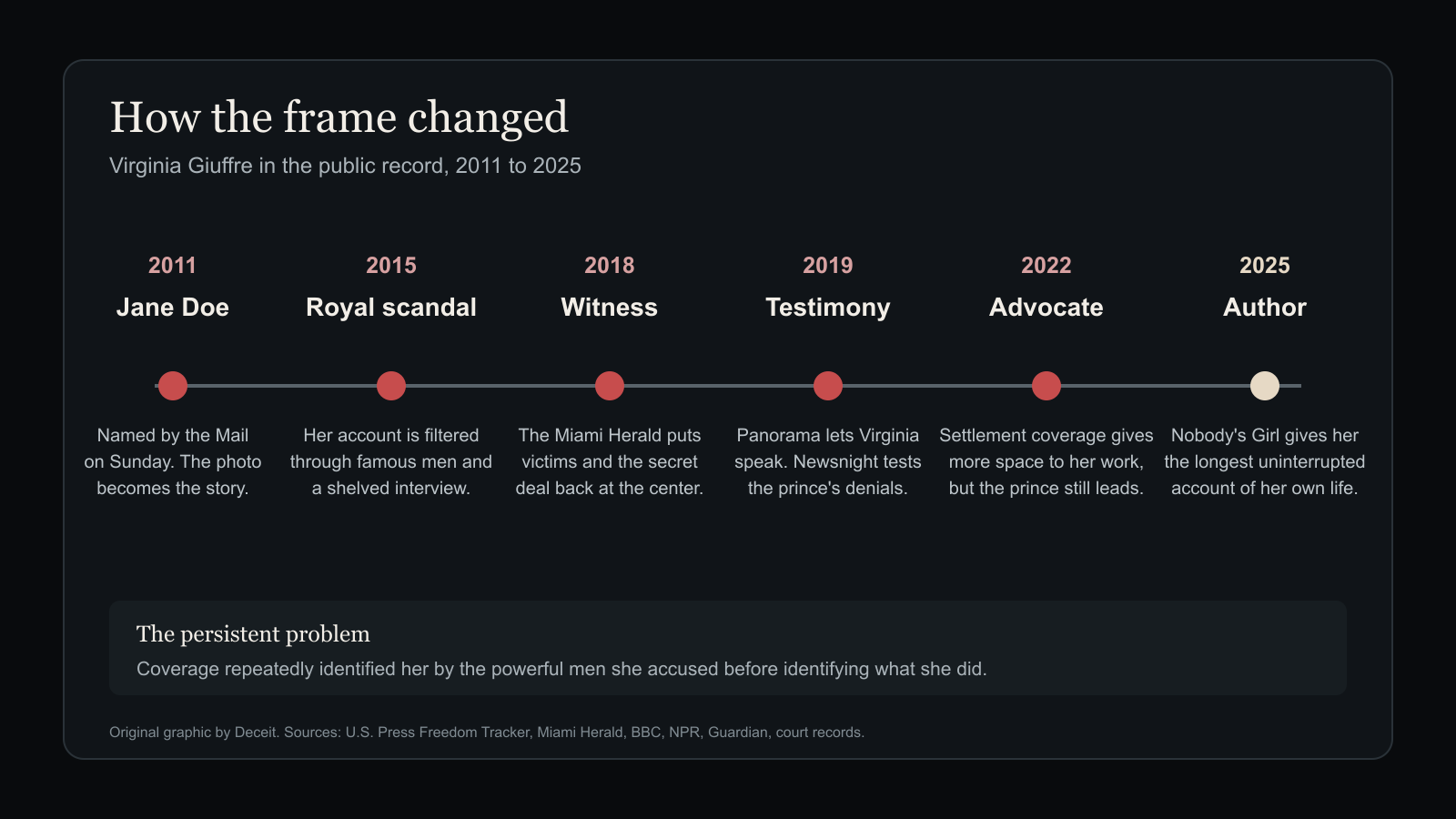The width and height of the screenshot is (1456, 819).
Task: Click the 2022 Advocate timeline dot
Action: point(1046,386)
